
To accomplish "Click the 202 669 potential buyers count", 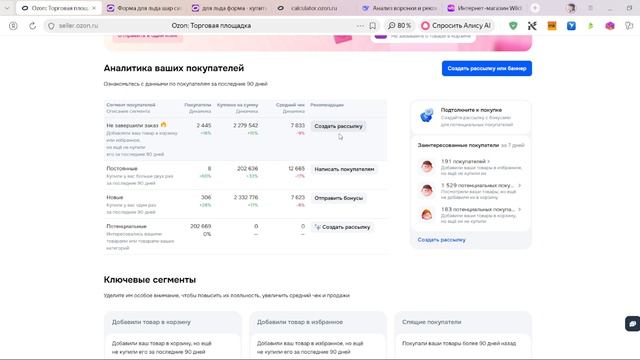I will point(200,227).
